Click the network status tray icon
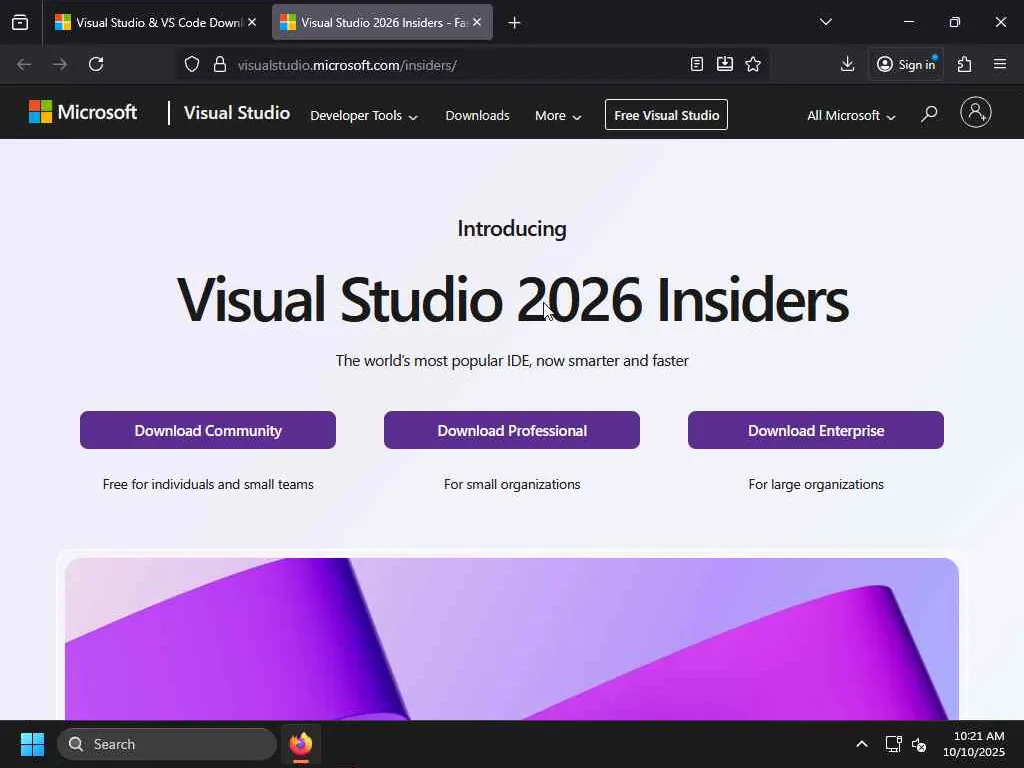 tap(893, 744)
